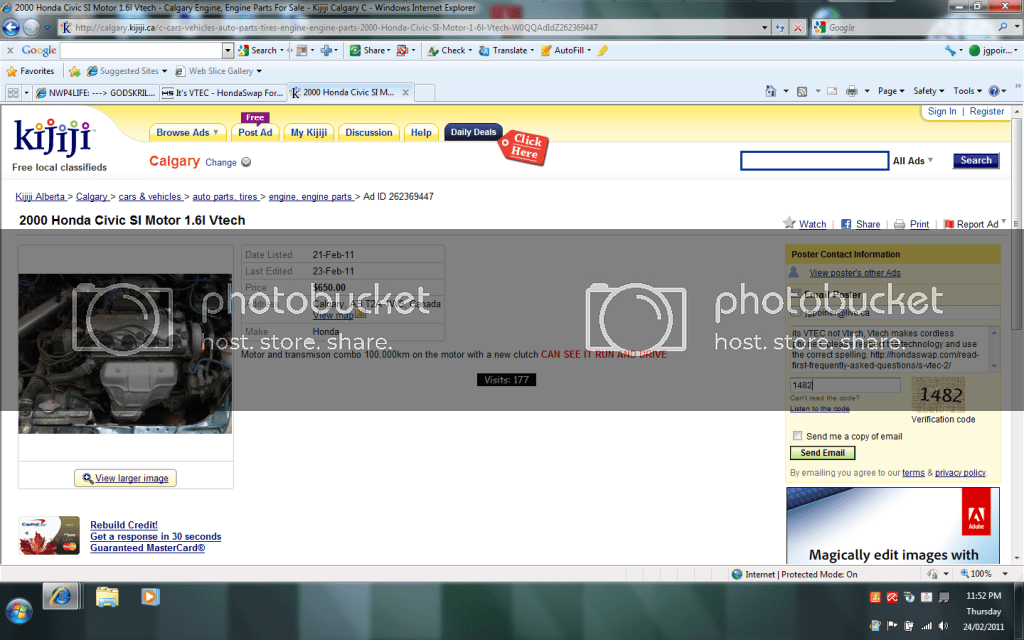Stop page loading with the red X
The width and height of the screenshot is (1024, 640).
797,27
